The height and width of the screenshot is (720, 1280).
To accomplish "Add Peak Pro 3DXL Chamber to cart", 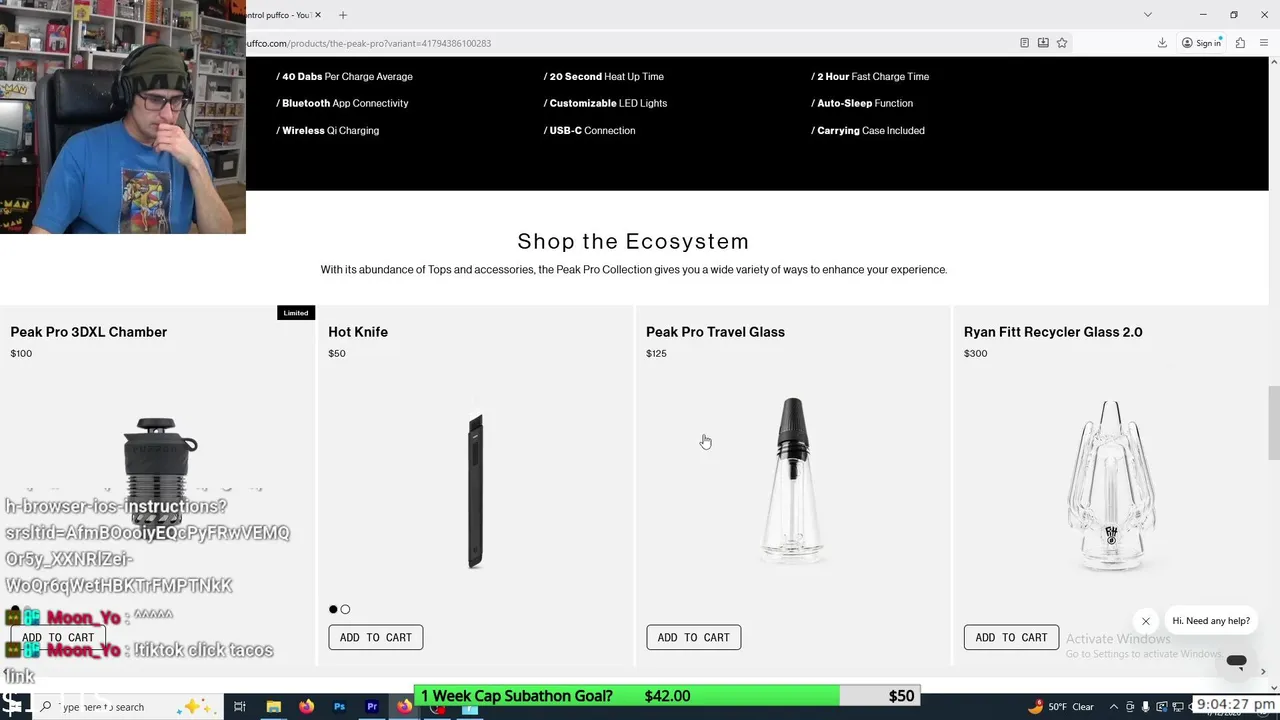I will point(58,637).
